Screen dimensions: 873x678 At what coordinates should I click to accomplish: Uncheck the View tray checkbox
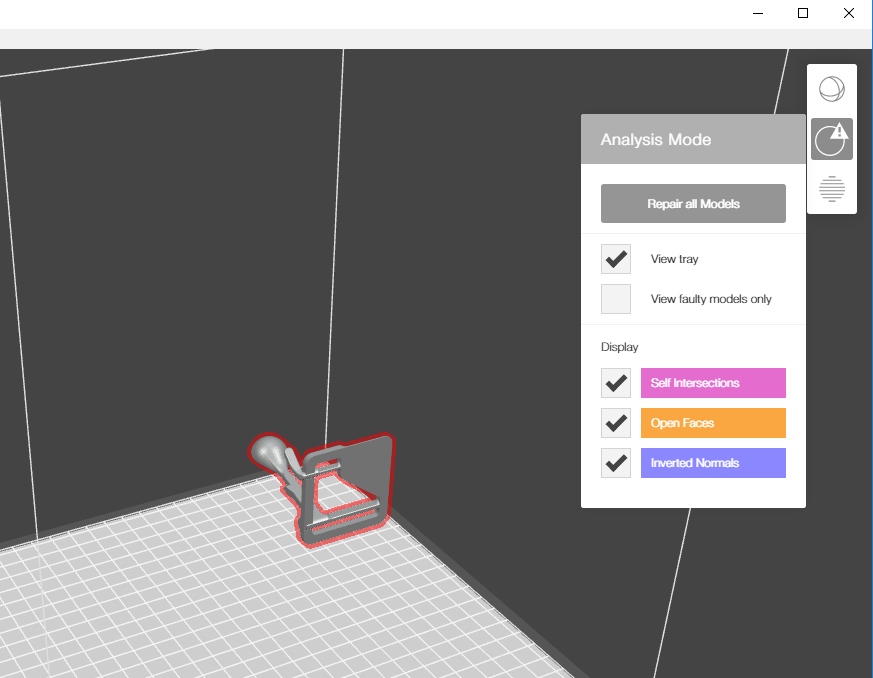pos(616,259)
